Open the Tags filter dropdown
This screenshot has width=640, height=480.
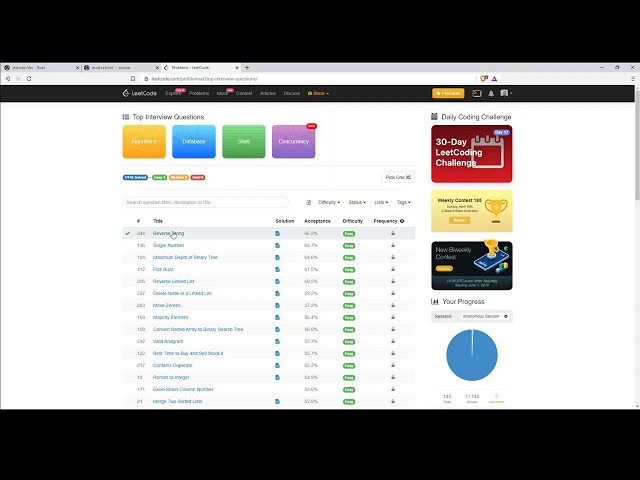click(404, 202)
